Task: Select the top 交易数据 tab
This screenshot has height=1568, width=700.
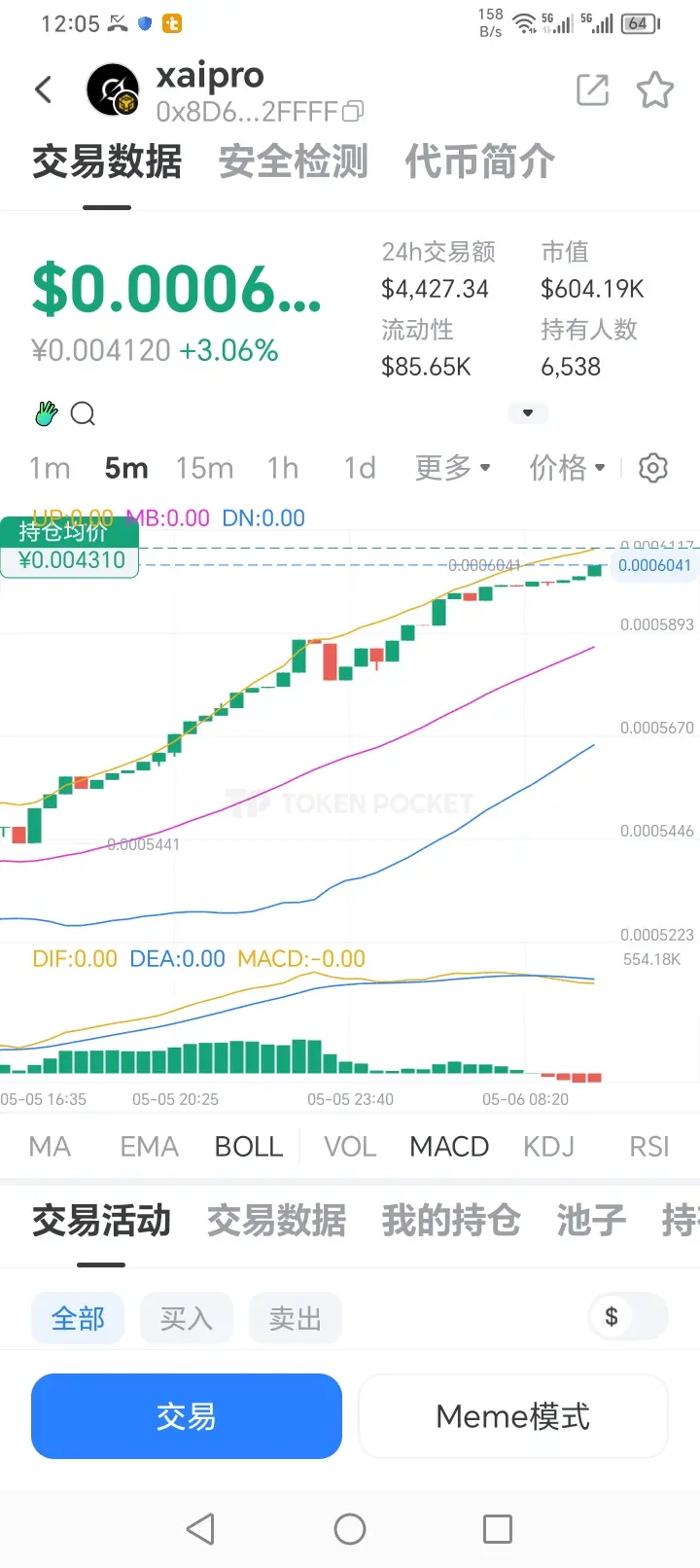Action: (107, 161)
